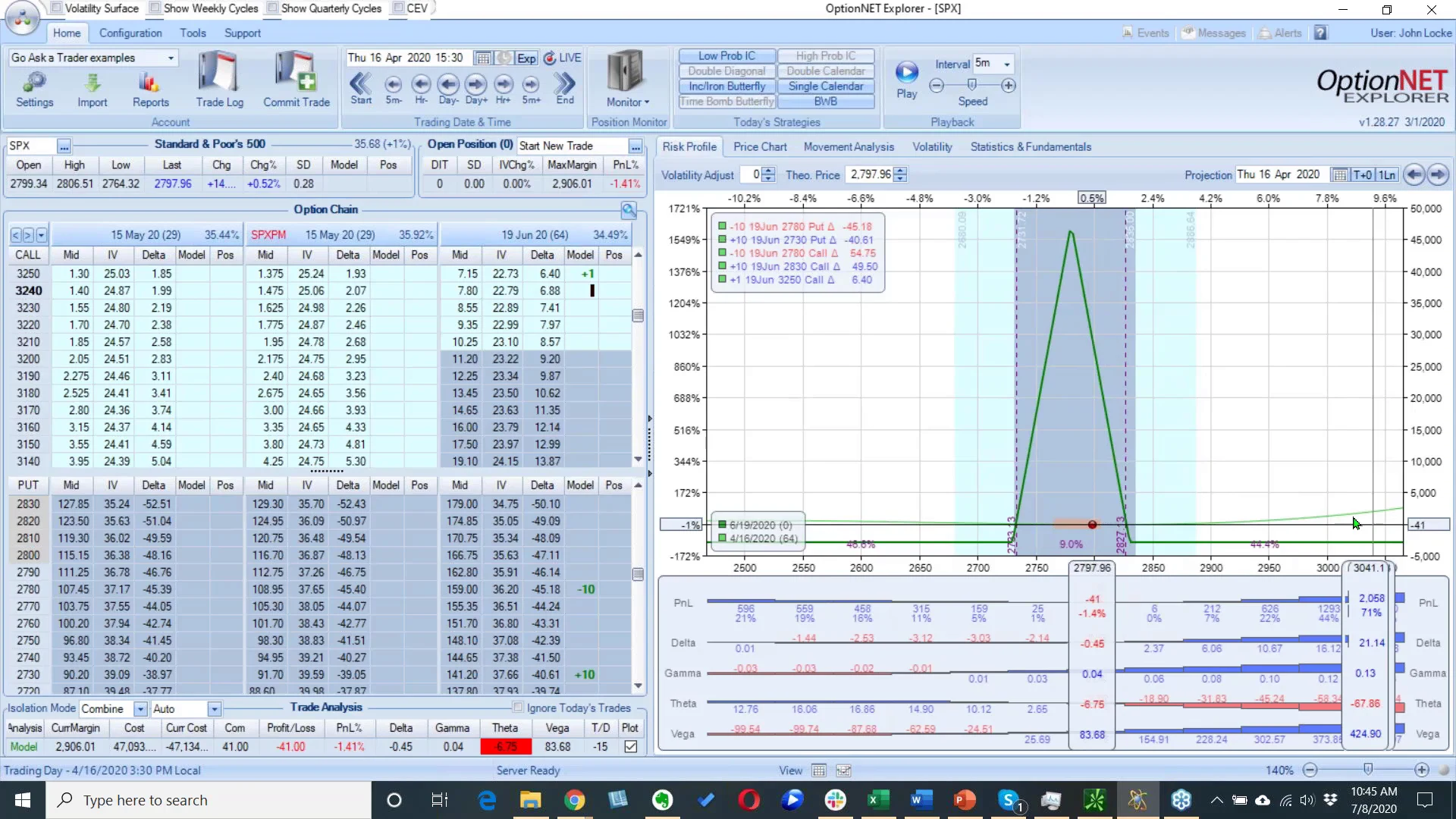Jump to End of trading day
Image resolution: width=1456 pixels, height=819 pixels.
click(565, 88)
